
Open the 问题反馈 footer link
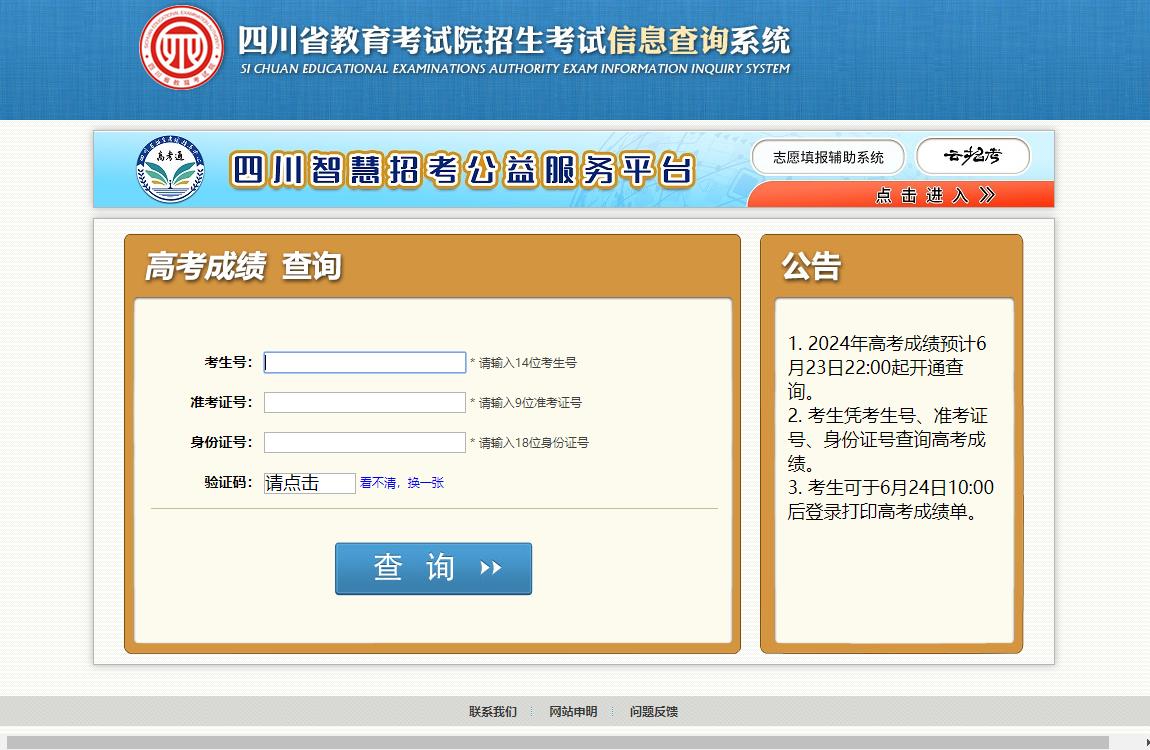655,712
